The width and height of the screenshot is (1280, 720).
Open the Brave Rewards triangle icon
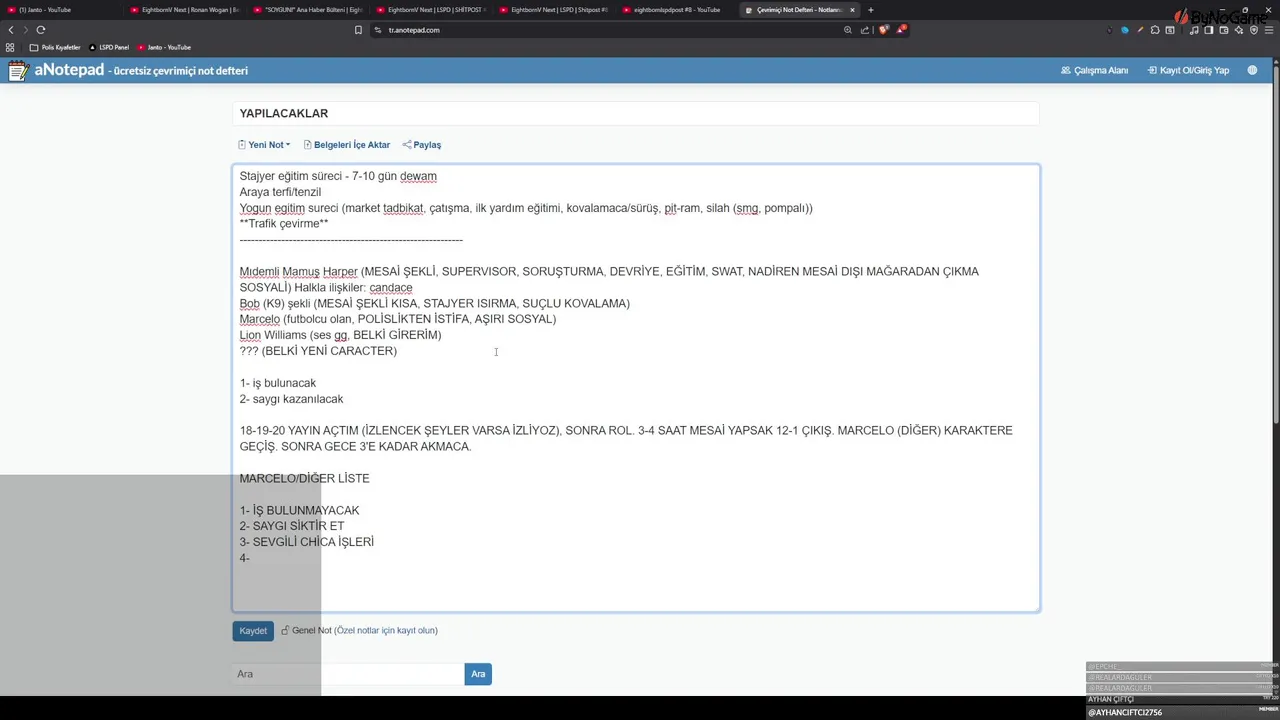900,30
